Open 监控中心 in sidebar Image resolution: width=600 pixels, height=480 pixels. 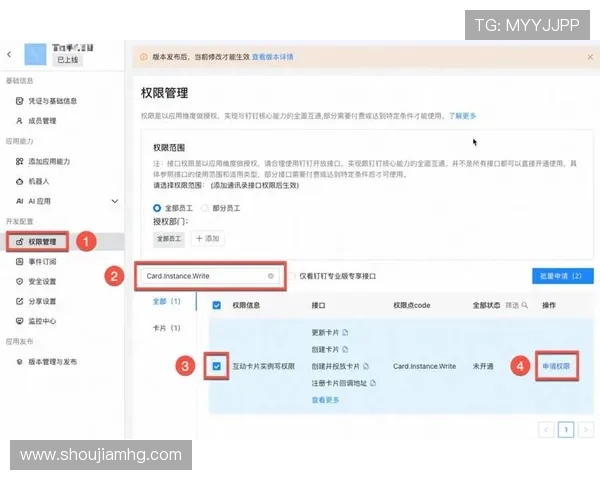(x=36, y=321)
